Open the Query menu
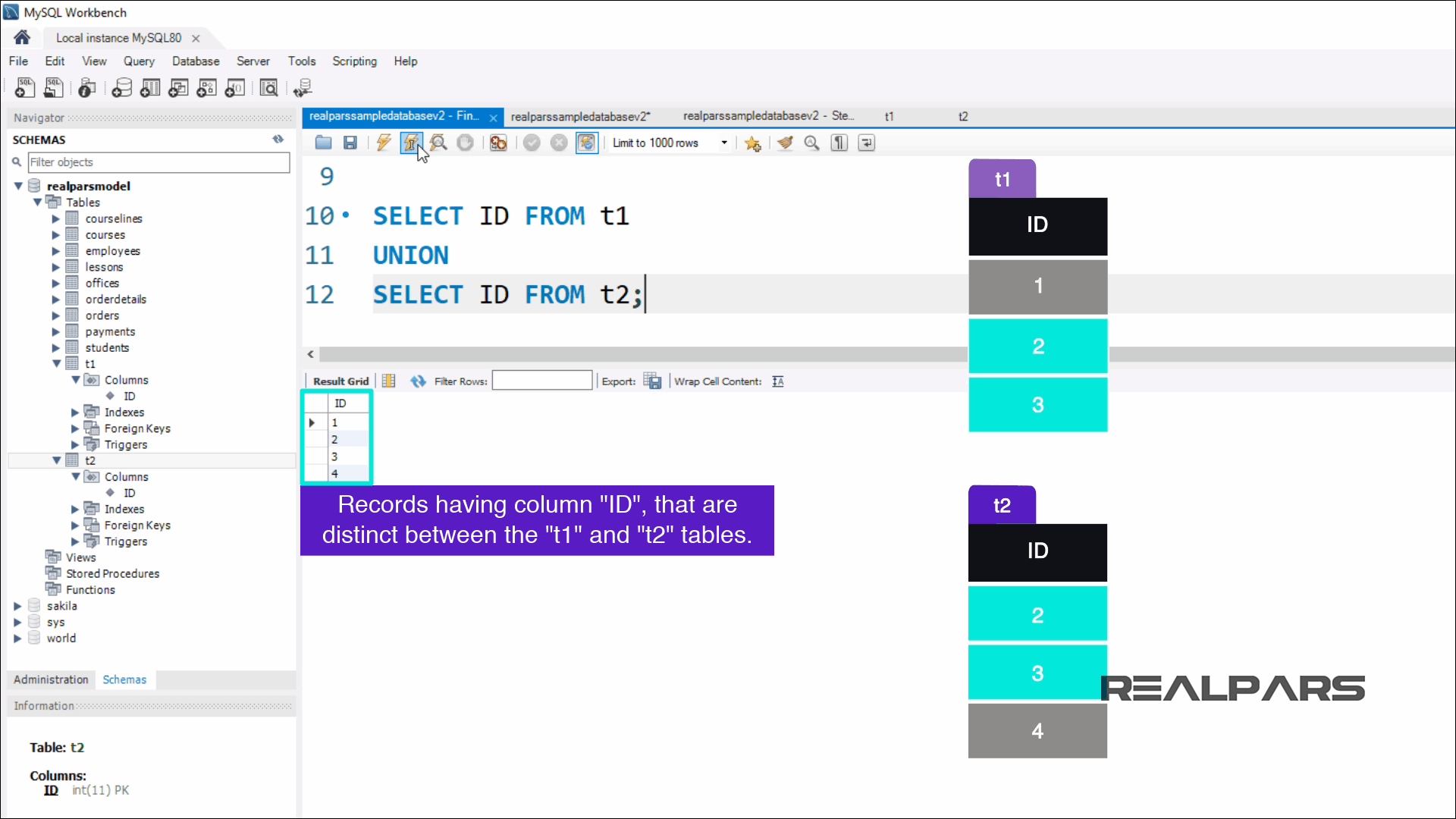Viewport: 1456px width, 819px height. pyautogui.click(x=139, y=61)
